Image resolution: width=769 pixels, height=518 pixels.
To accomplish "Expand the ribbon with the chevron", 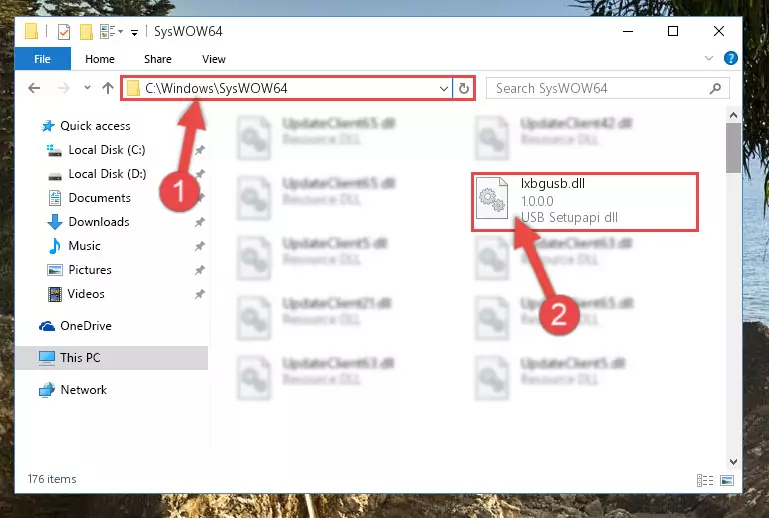I will [709, 58].
